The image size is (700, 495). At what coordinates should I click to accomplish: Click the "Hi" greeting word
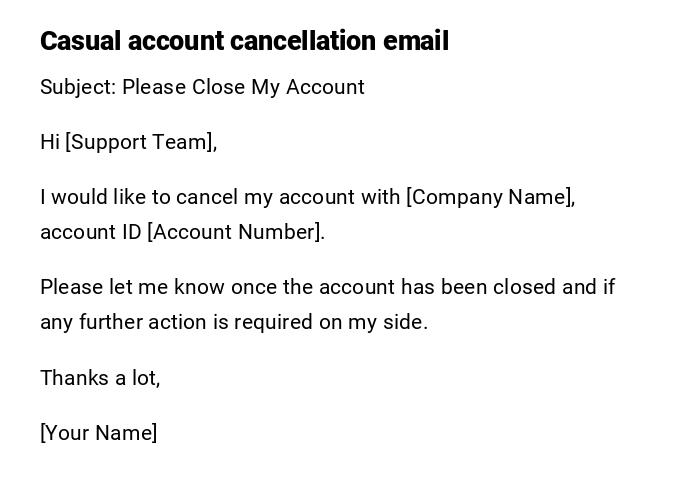[50, 142]
